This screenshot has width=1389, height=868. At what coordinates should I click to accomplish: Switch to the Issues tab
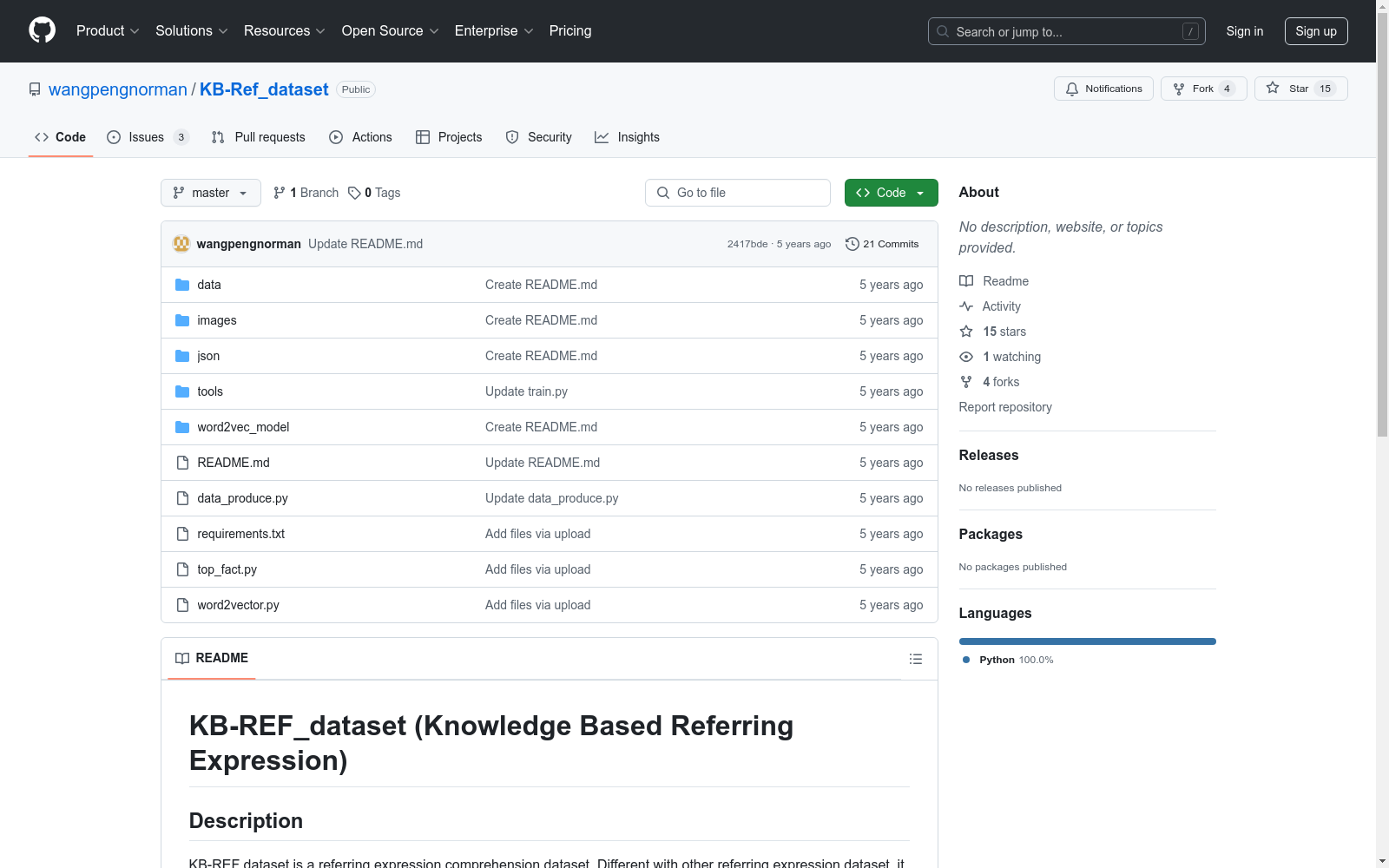(148, 137)
